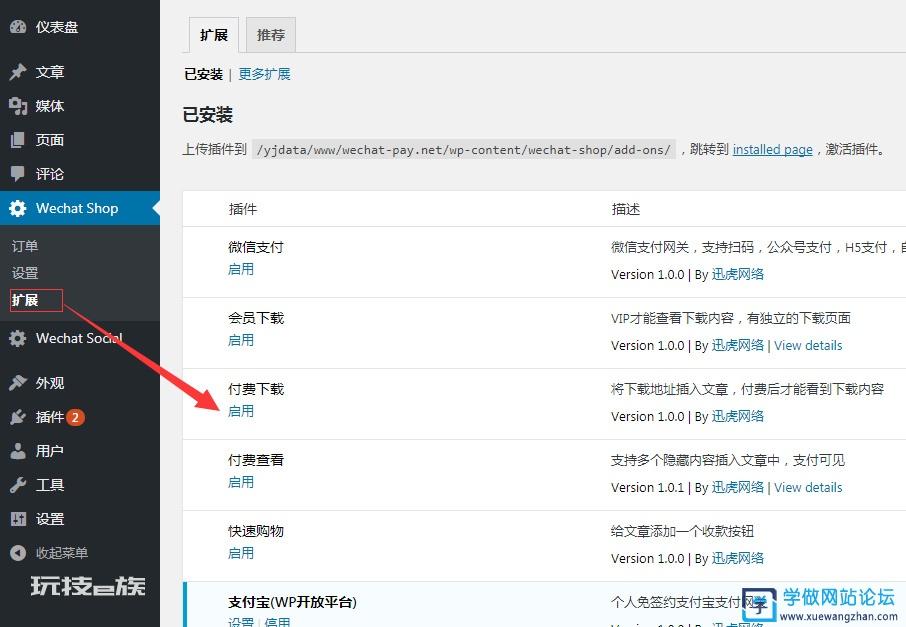Click 启用 under 会员下载
Screen dimensions: 906x627
[x=241, y=340]
